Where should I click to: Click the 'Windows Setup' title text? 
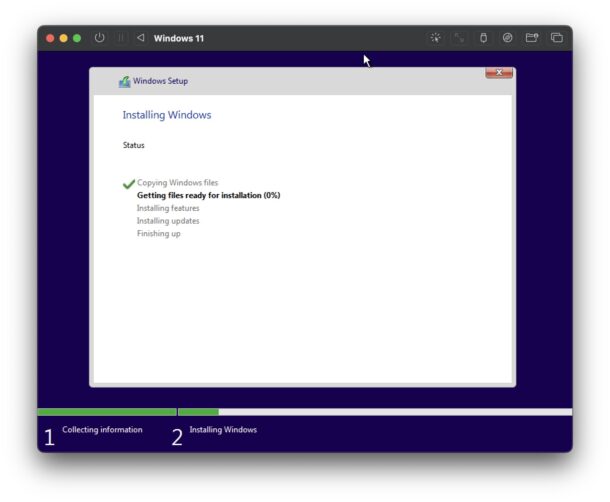160,81
